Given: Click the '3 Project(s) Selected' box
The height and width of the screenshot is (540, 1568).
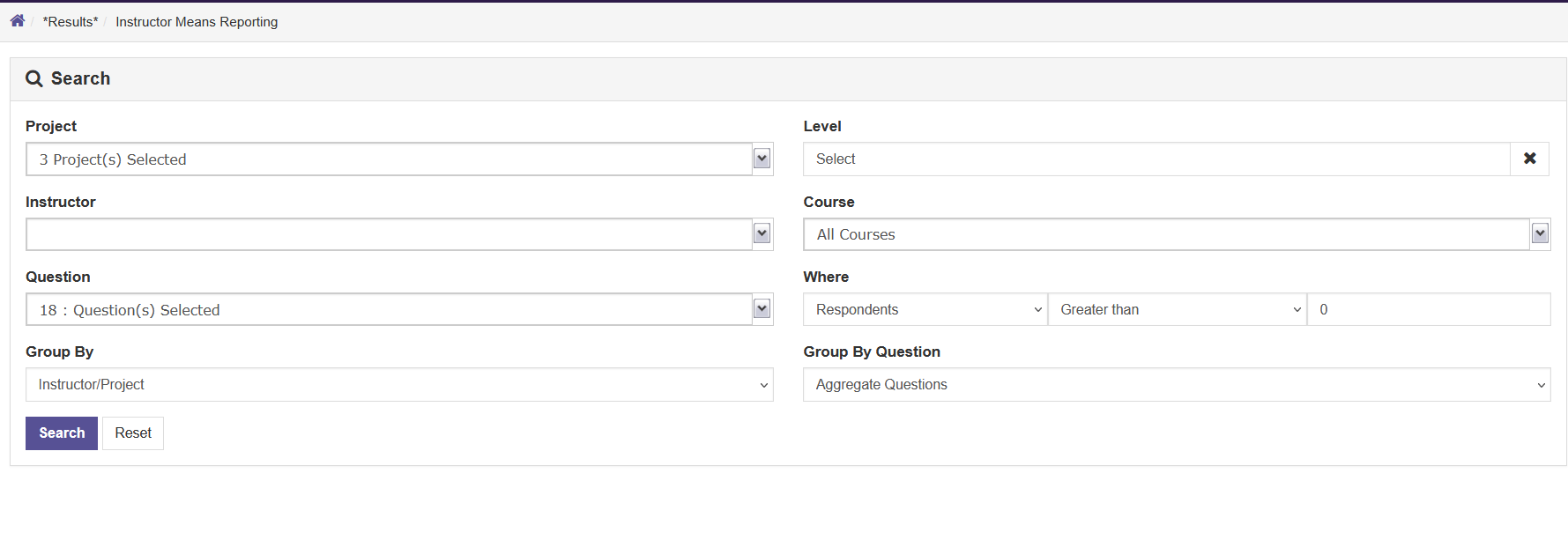Looking at the screenshot, I should (389, 159).
